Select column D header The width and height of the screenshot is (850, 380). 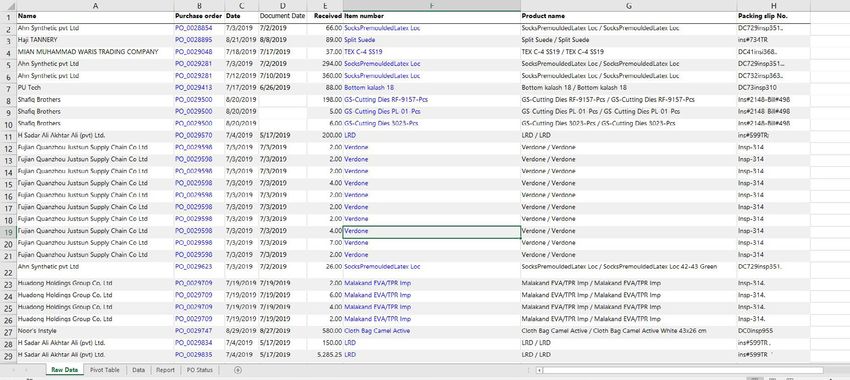tap(282, 5)
